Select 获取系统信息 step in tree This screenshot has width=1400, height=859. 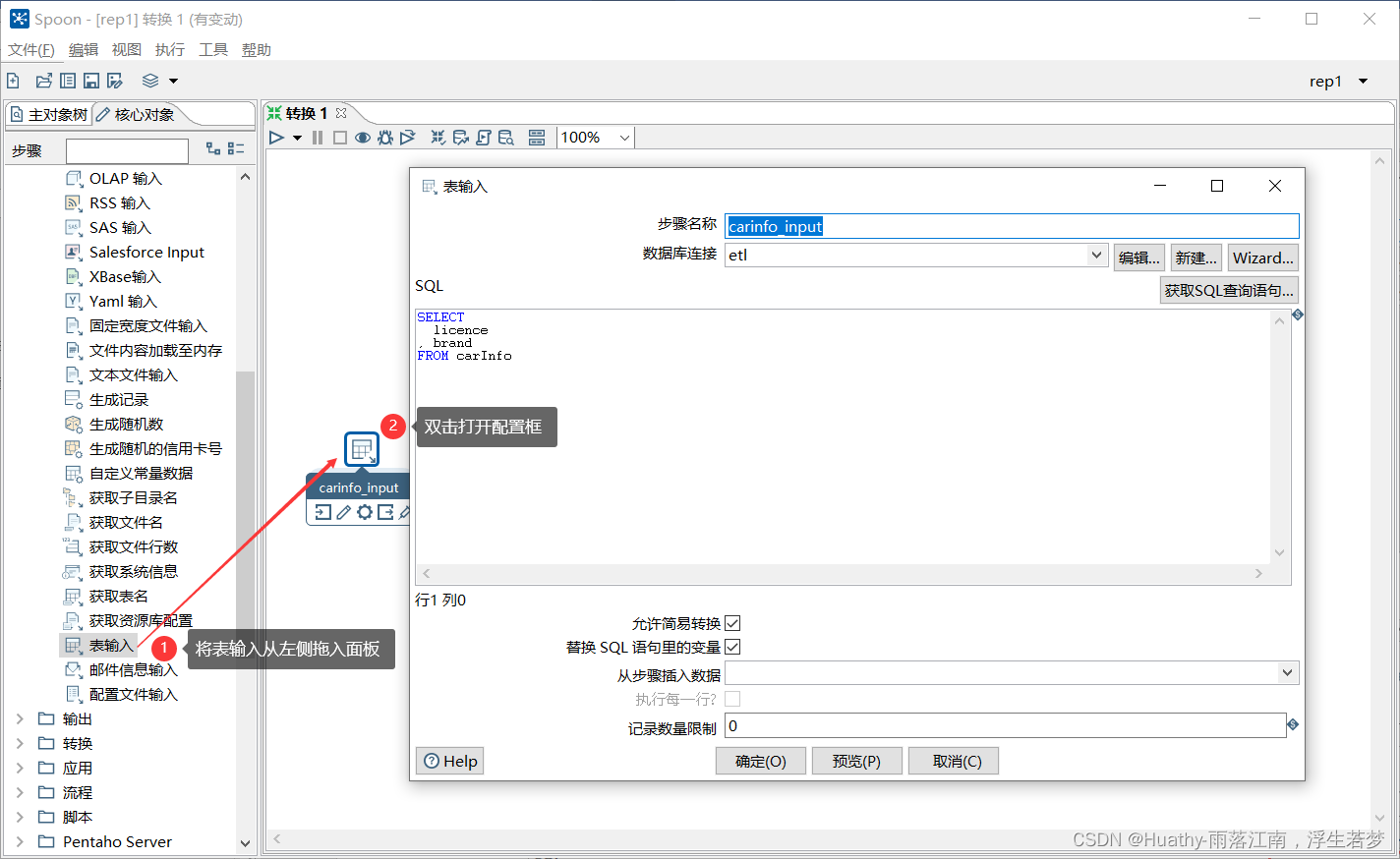[x=134, y=572]
